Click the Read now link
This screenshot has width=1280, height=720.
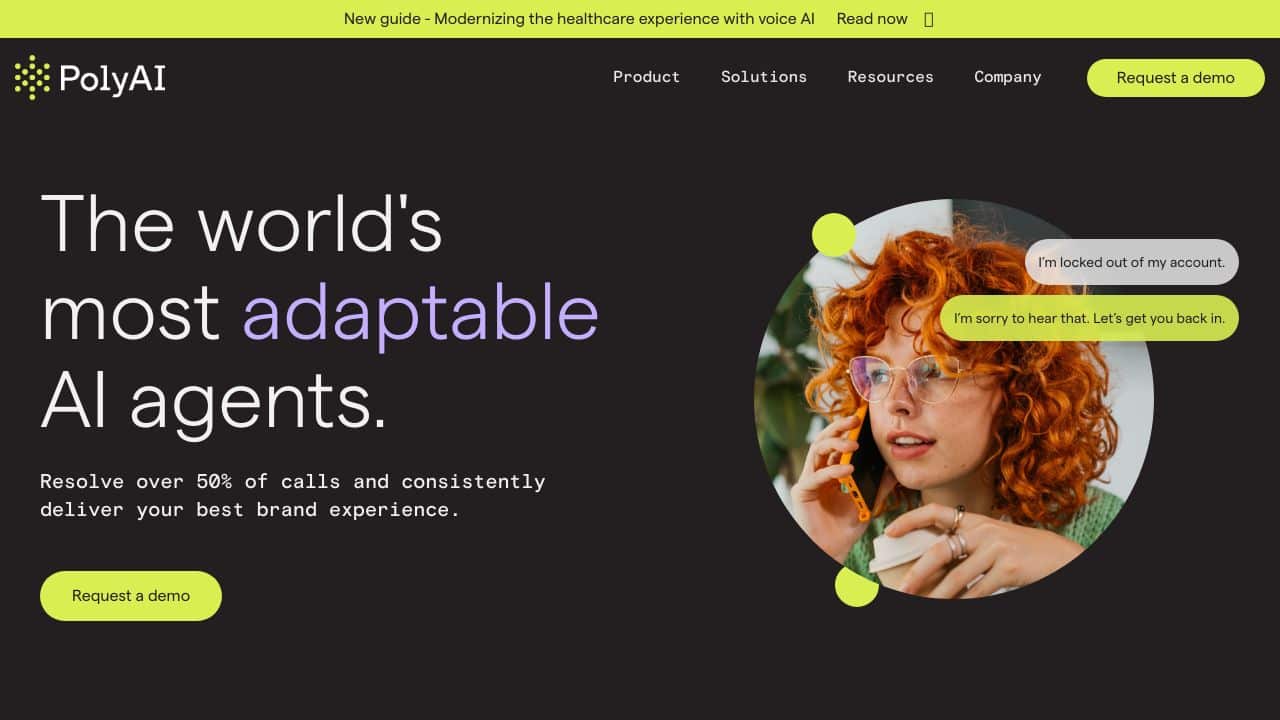(872, 19)
